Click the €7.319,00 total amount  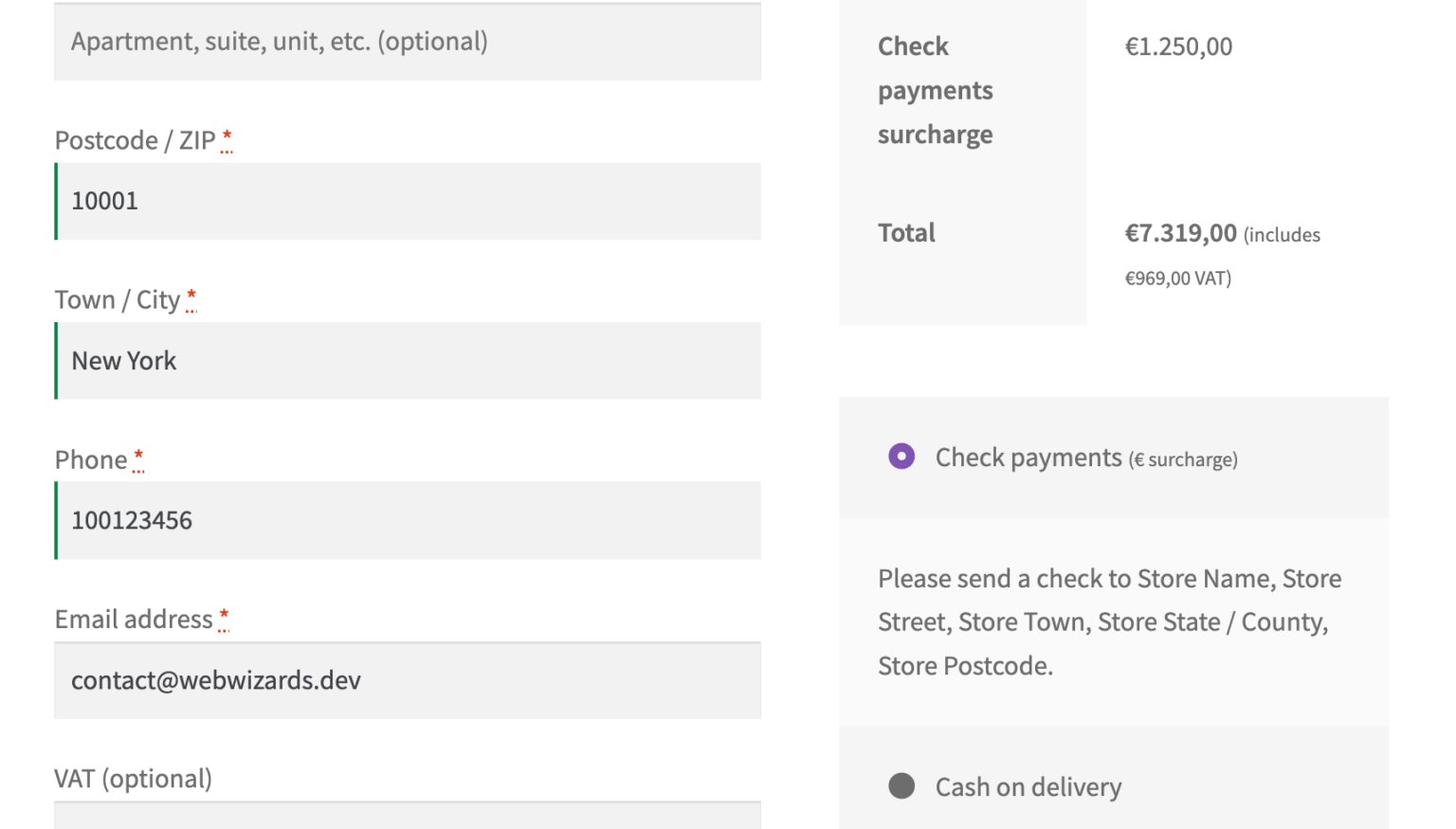pos(1180,233)
